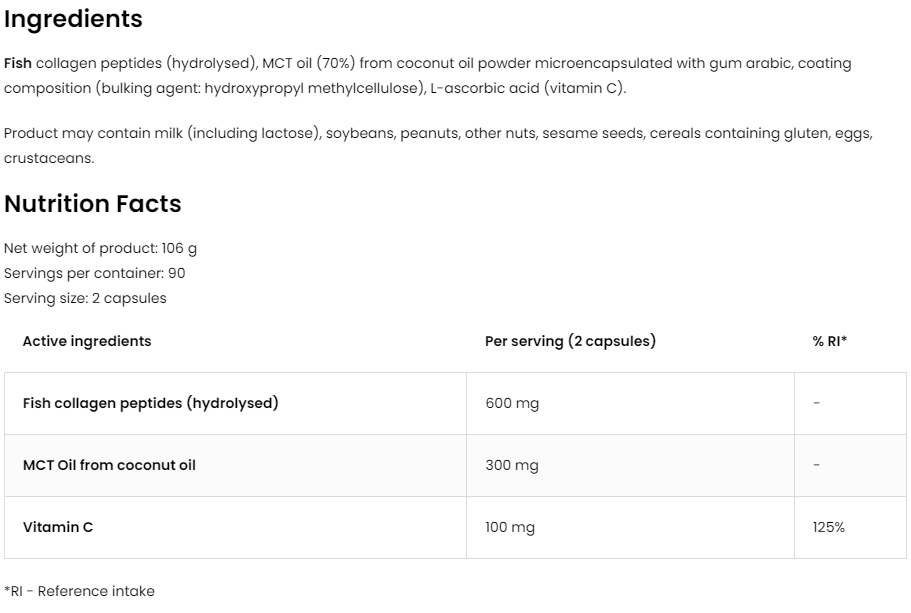Screen dimensions: 911x613
Task: Click the Active ingredients column header
Action: [x=87, y=341]
